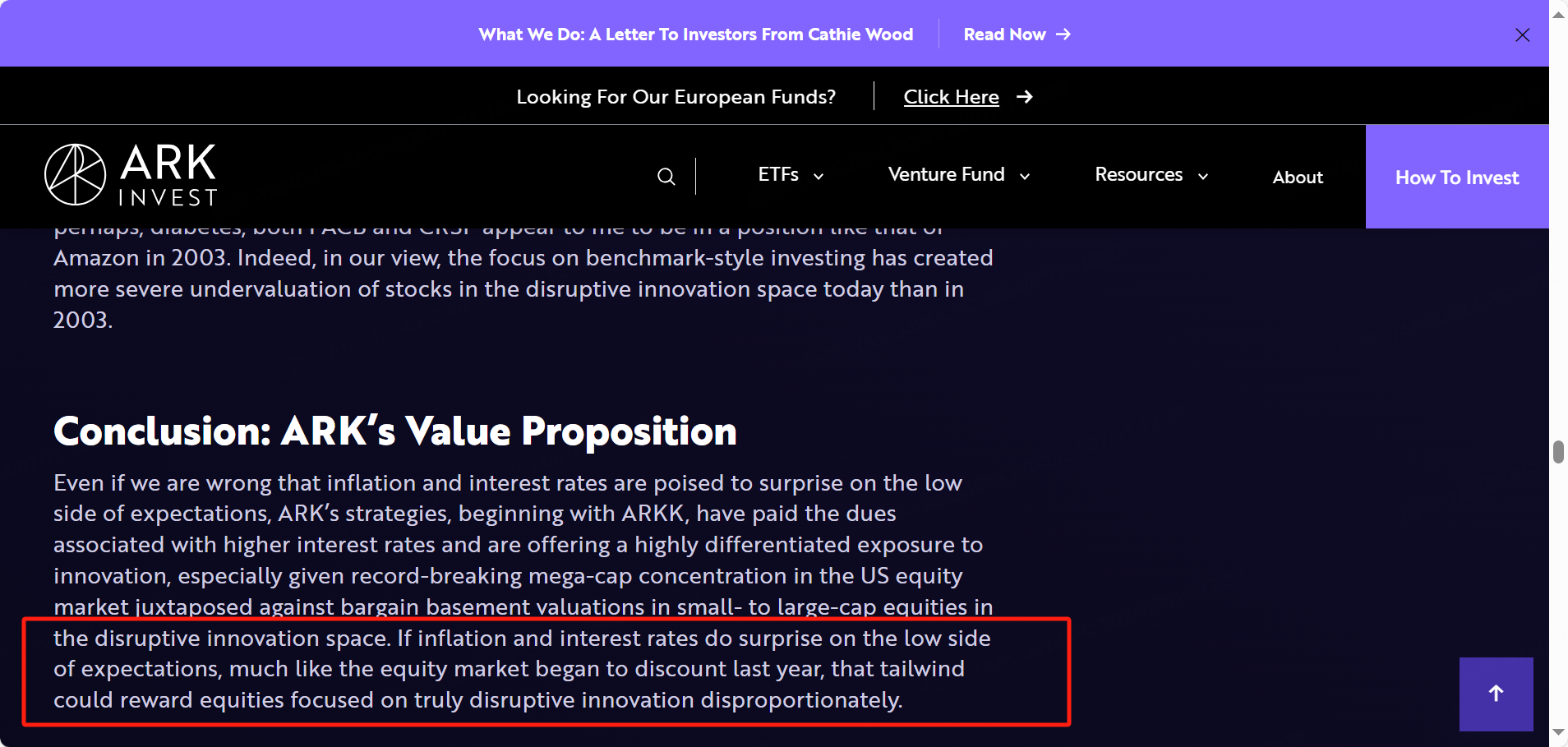Expand the ETFs dropdown chevron
The width and height of the screenshot is (1568, 747).
(819, 176)
